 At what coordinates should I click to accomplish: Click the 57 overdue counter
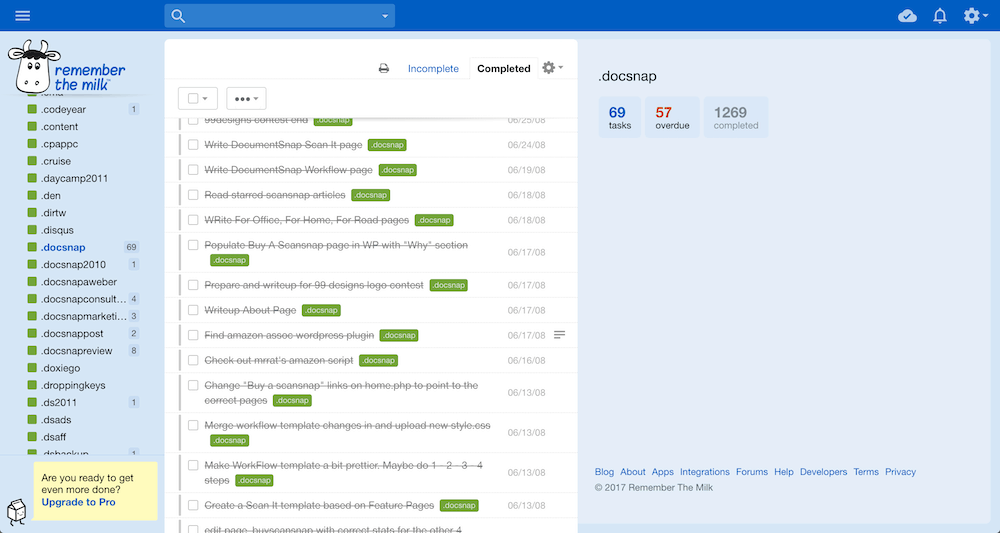(672, 117)
